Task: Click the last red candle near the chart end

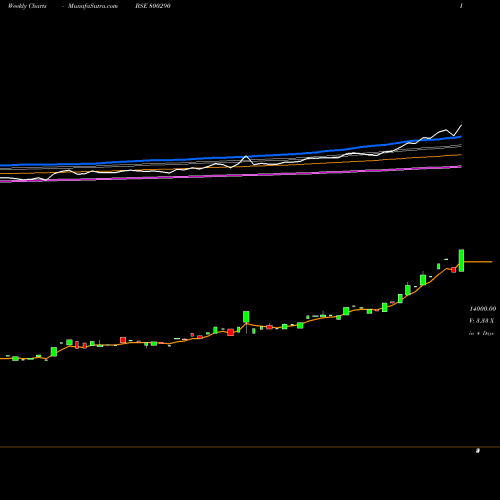Action: pos(453,270)
